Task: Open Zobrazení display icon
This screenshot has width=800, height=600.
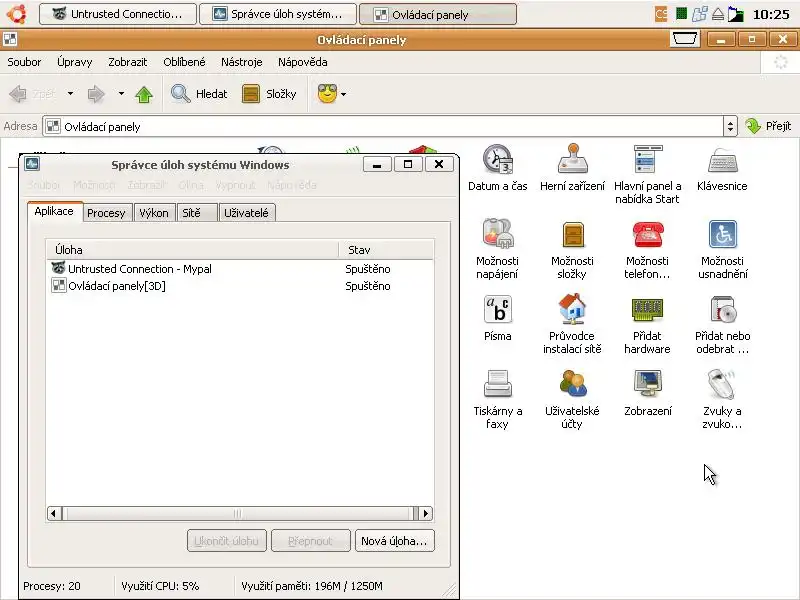Action: pyautogui.click(x=647, y=384)
